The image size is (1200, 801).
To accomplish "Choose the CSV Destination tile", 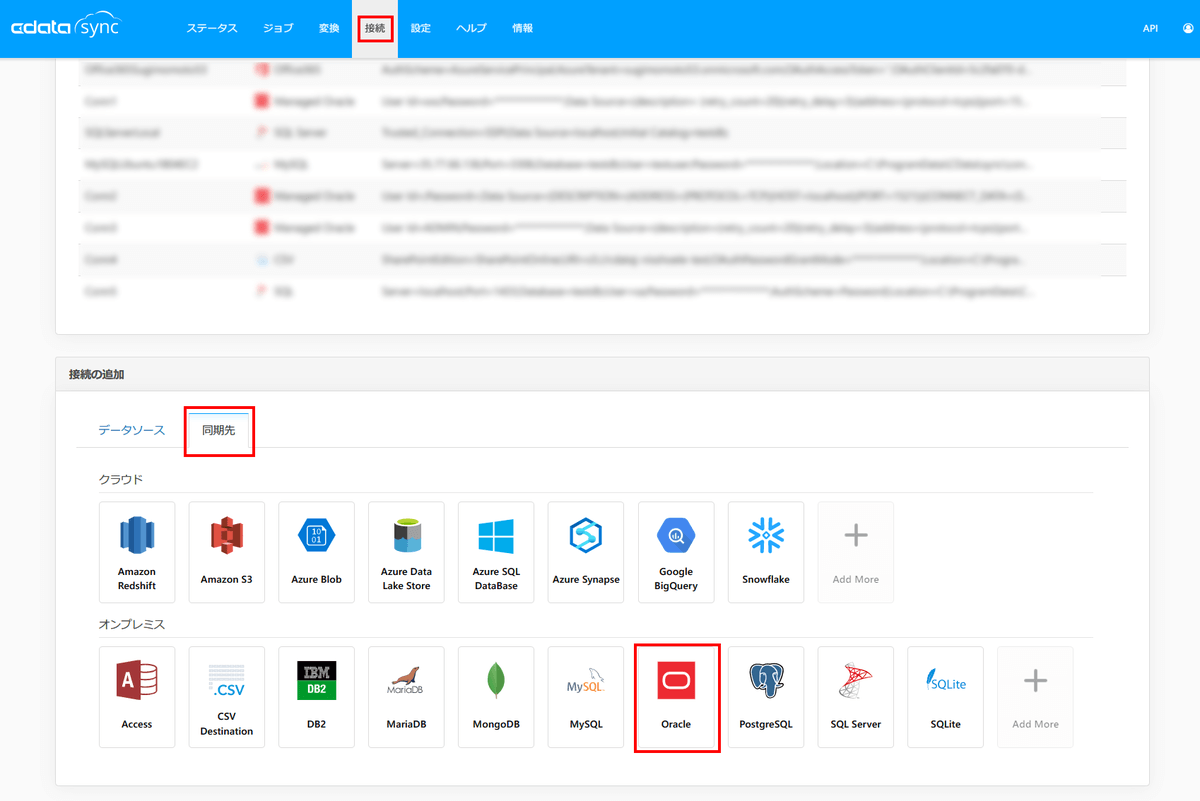I will click(x=227, y=697).
